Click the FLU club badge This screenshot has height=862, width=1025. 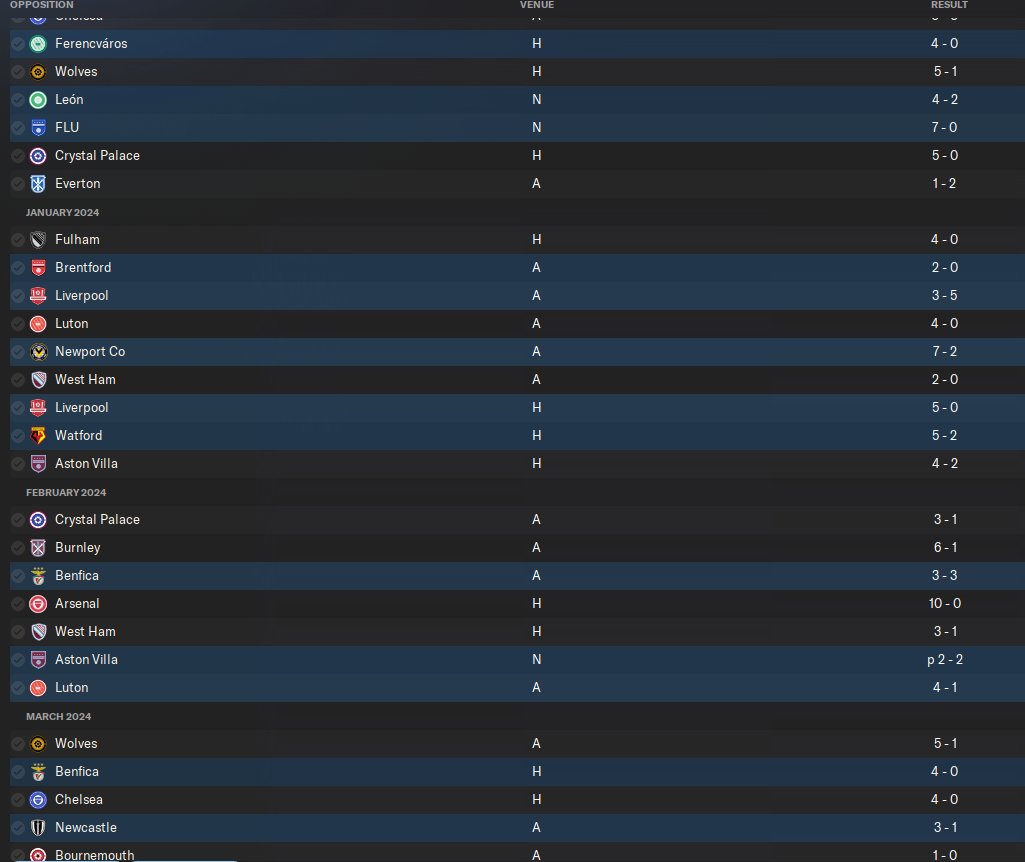(38, 128)
